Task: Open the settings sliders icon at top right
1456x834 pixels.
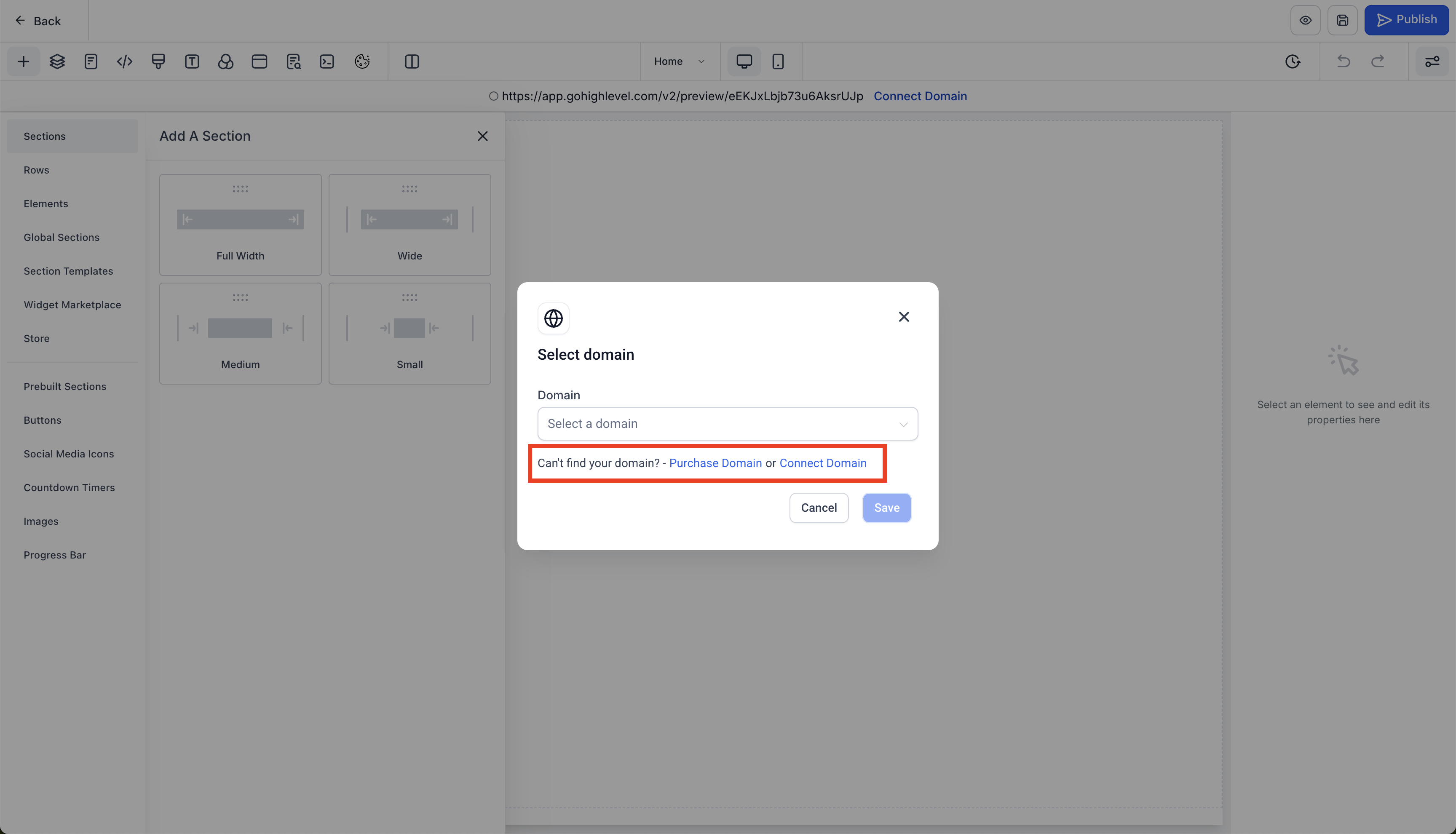Action: pyautogui.click(x=1432, y=61)
